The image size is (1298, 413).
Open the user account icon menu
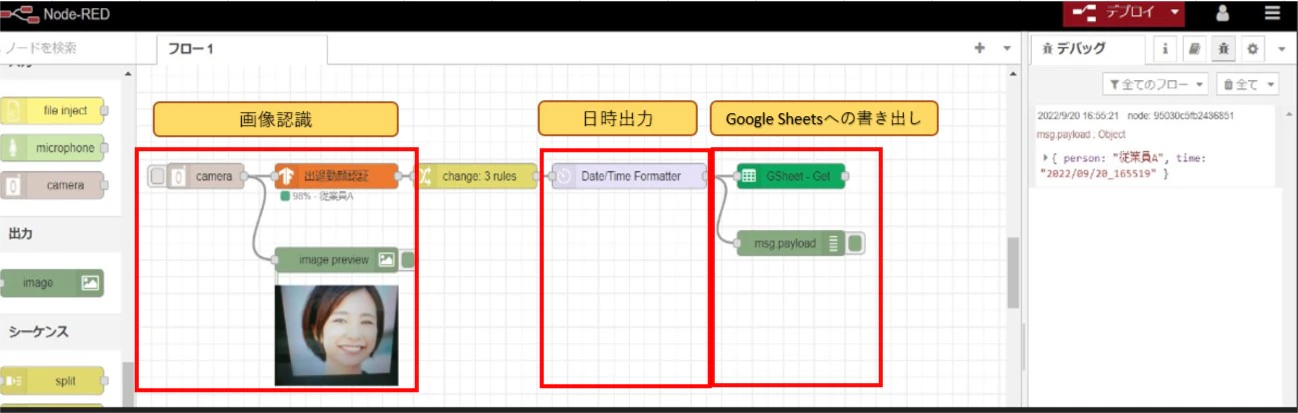1222,13
